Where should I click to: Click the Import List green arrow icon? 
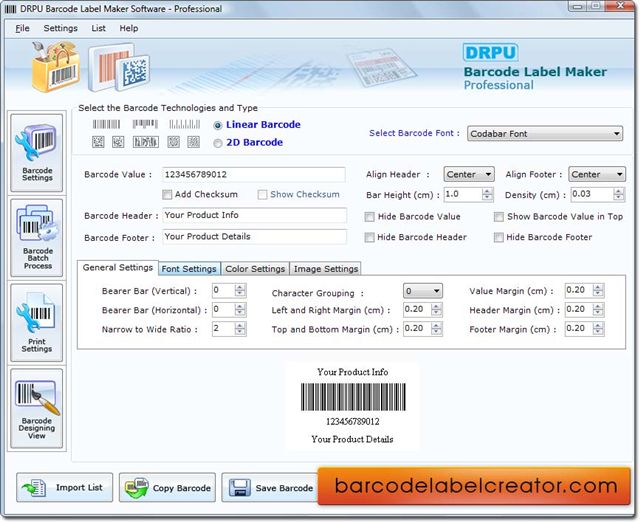pyautogui.click(x=34, y=488)
